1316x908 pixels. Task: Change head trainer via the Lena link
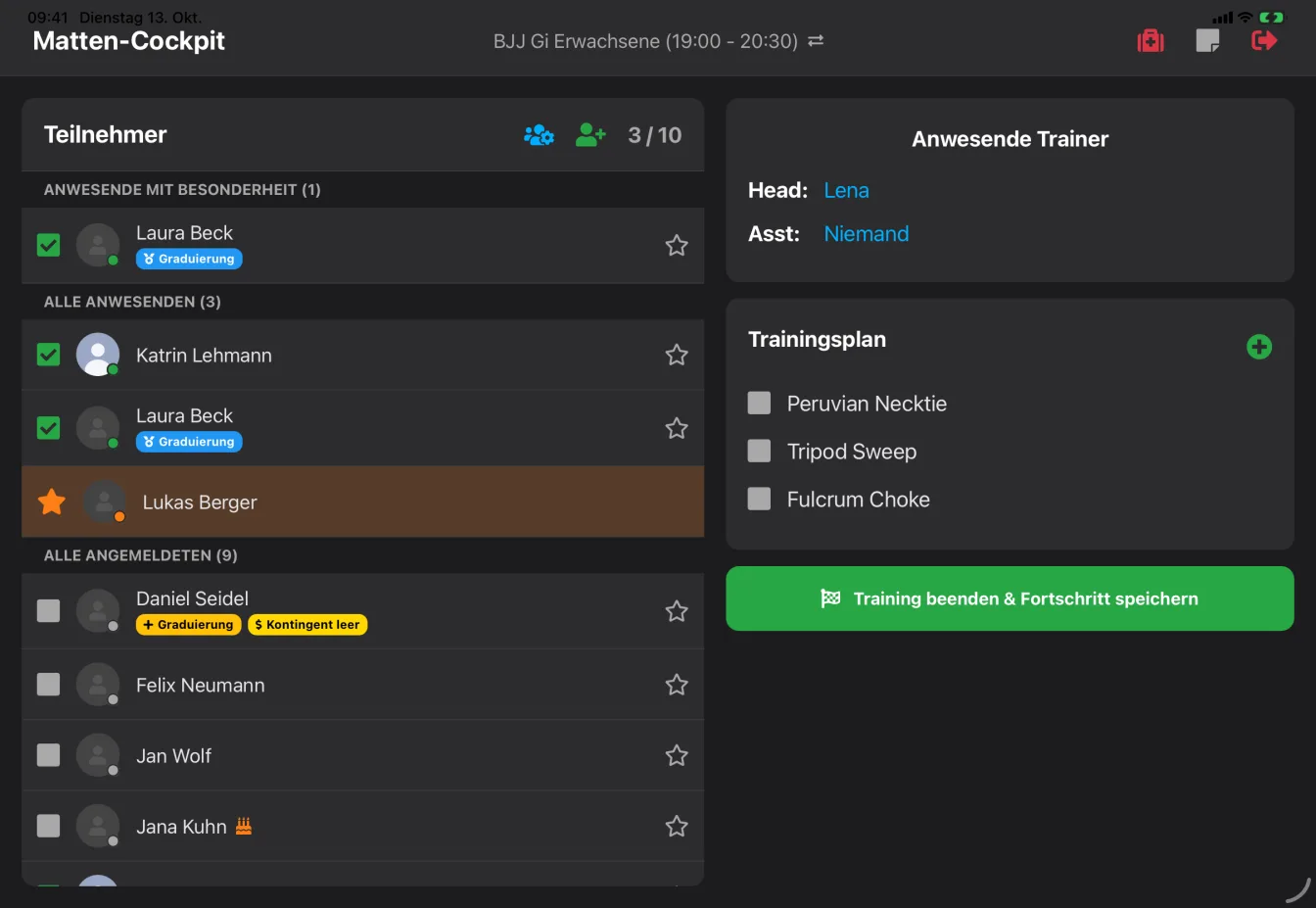pyautogui.click(x=846, y=190)
